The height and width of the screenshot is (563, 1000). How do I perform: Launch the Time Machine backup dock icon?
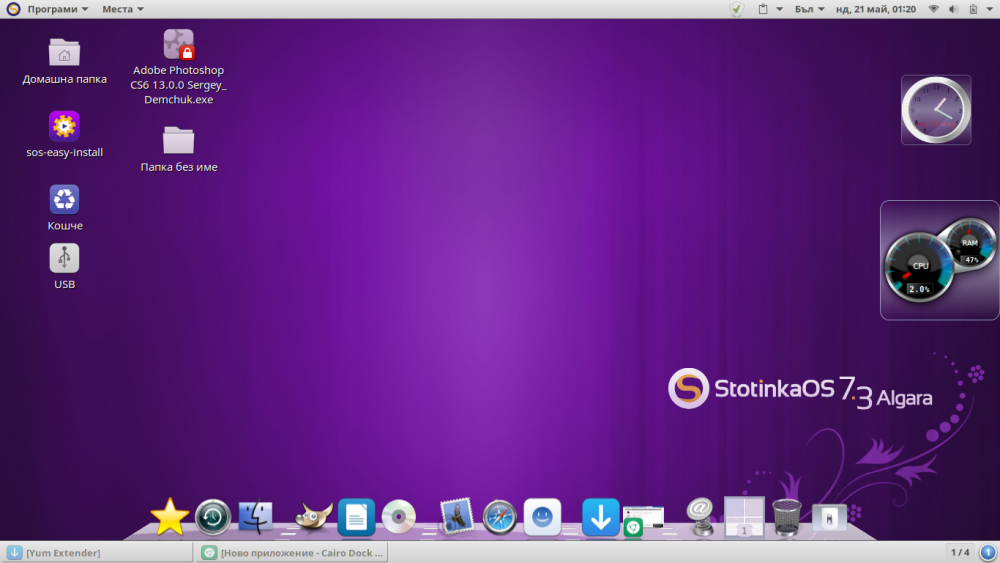click(x=213, y=517)
